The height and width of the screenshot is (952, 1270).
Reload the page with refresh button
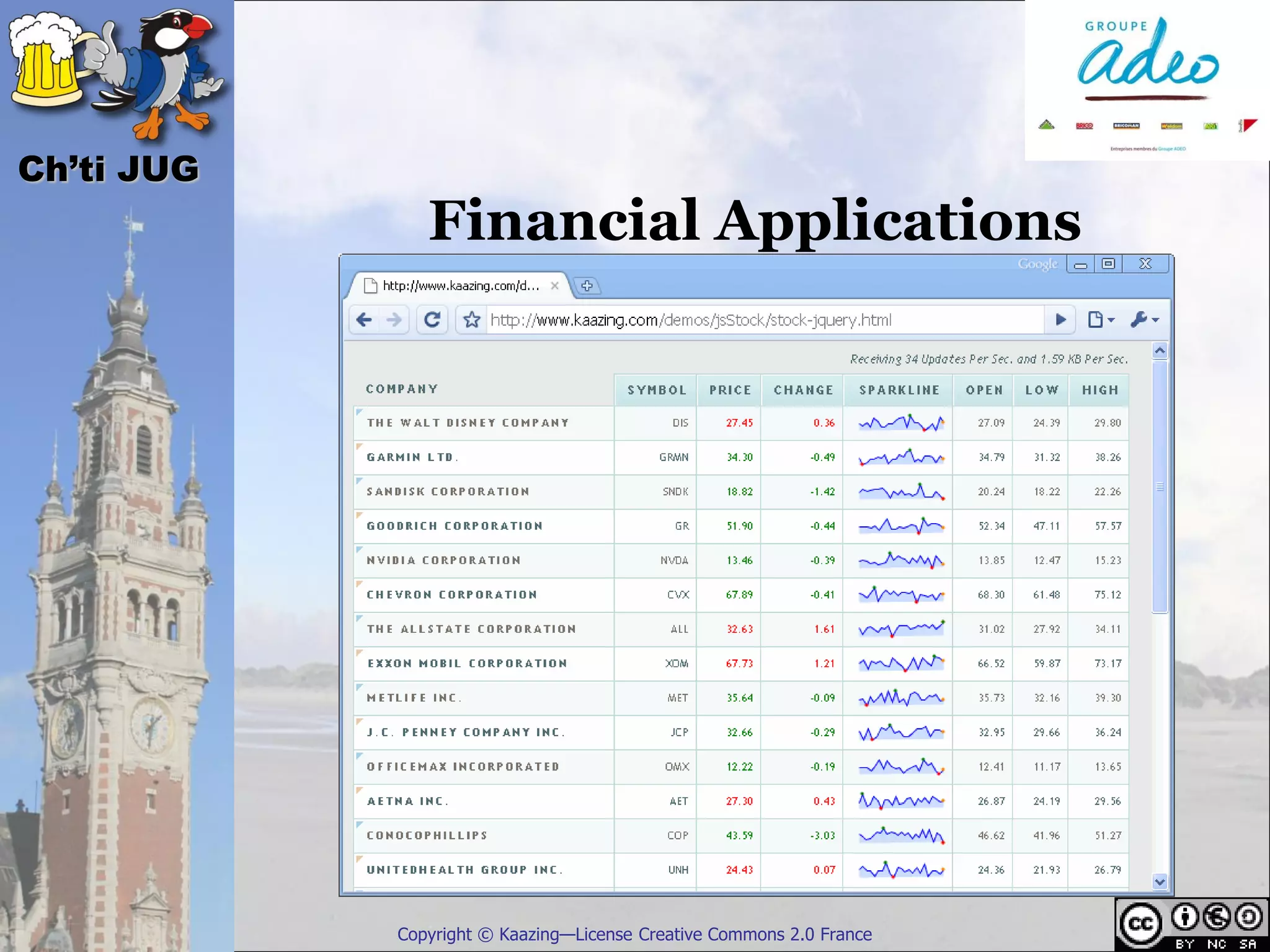coord(432,320)
